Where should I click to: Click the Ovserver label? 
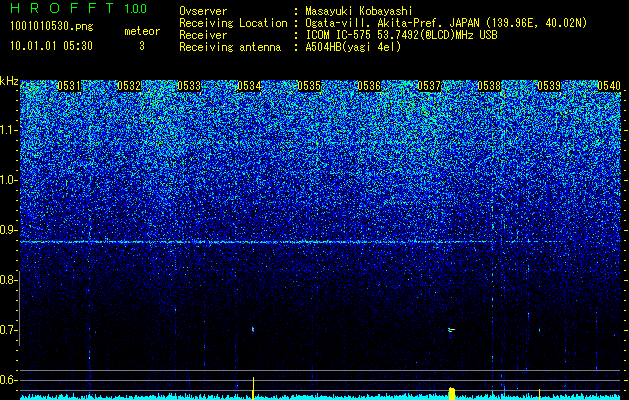pos(203,11)
